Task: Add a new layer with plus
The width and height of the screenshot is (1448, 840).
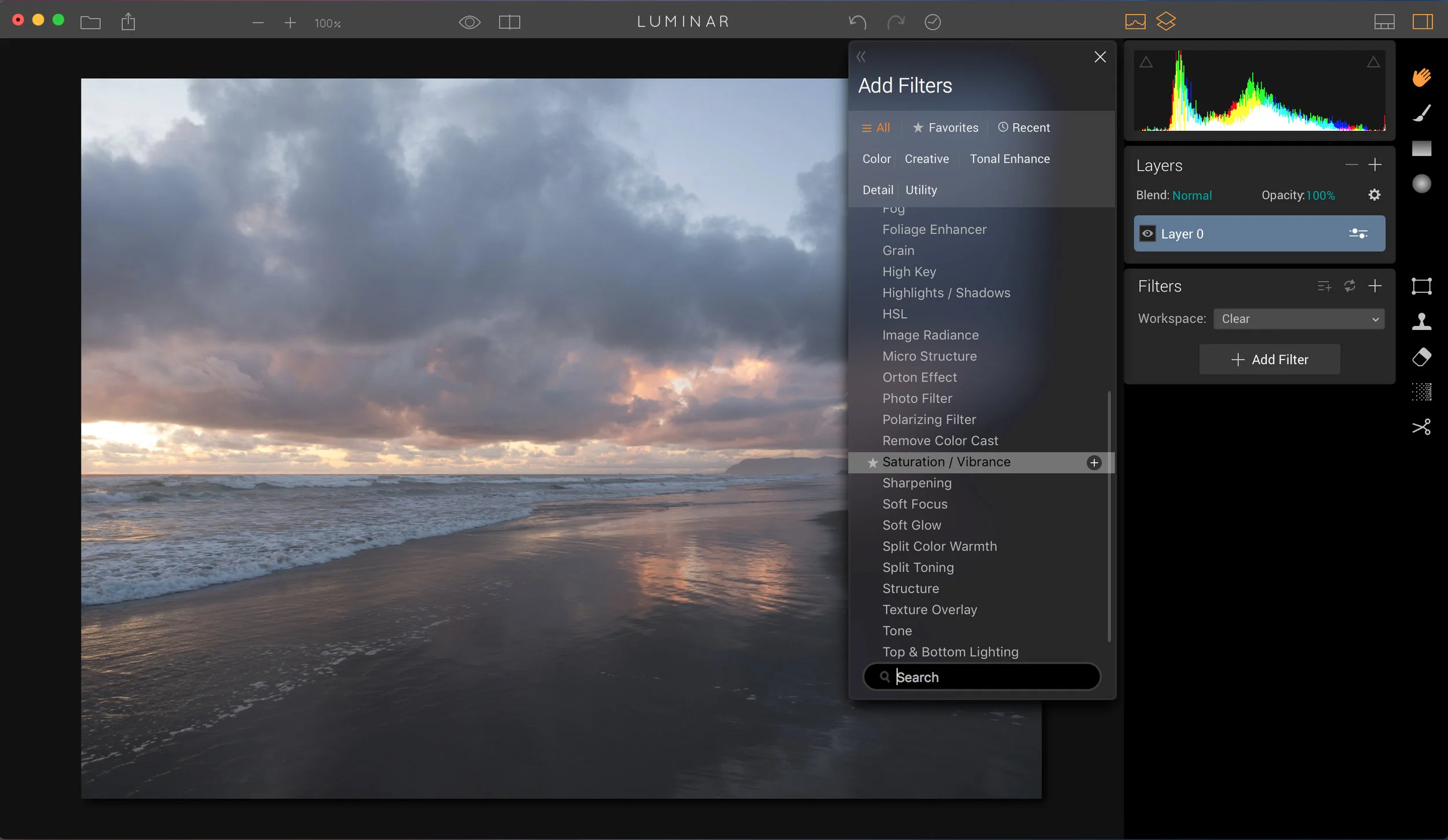Action: pyautogui.click(x=1374, y=165)
